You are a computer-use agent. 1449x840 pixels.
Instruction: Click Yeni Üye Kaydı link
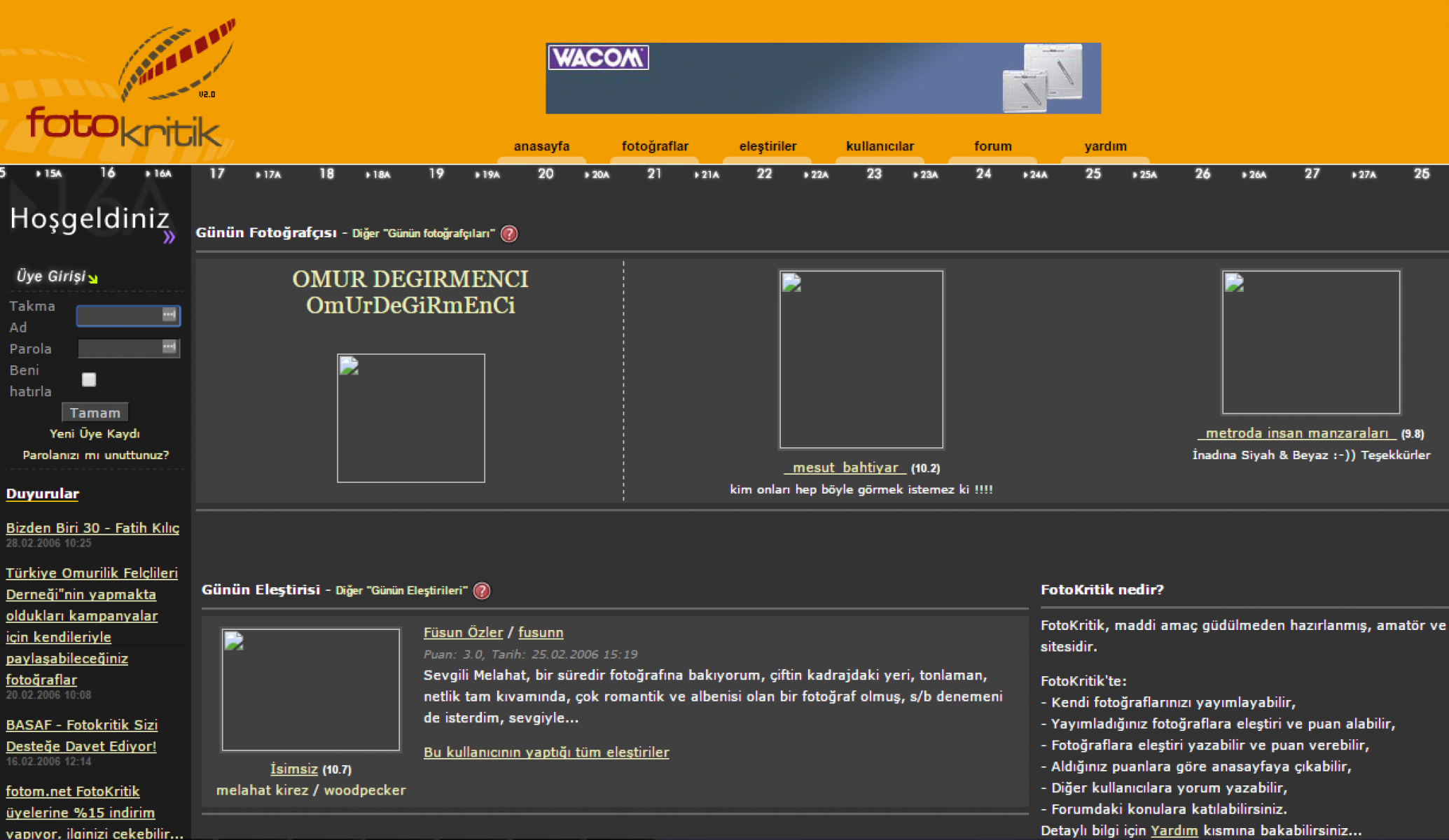click(x=95, y=434)
